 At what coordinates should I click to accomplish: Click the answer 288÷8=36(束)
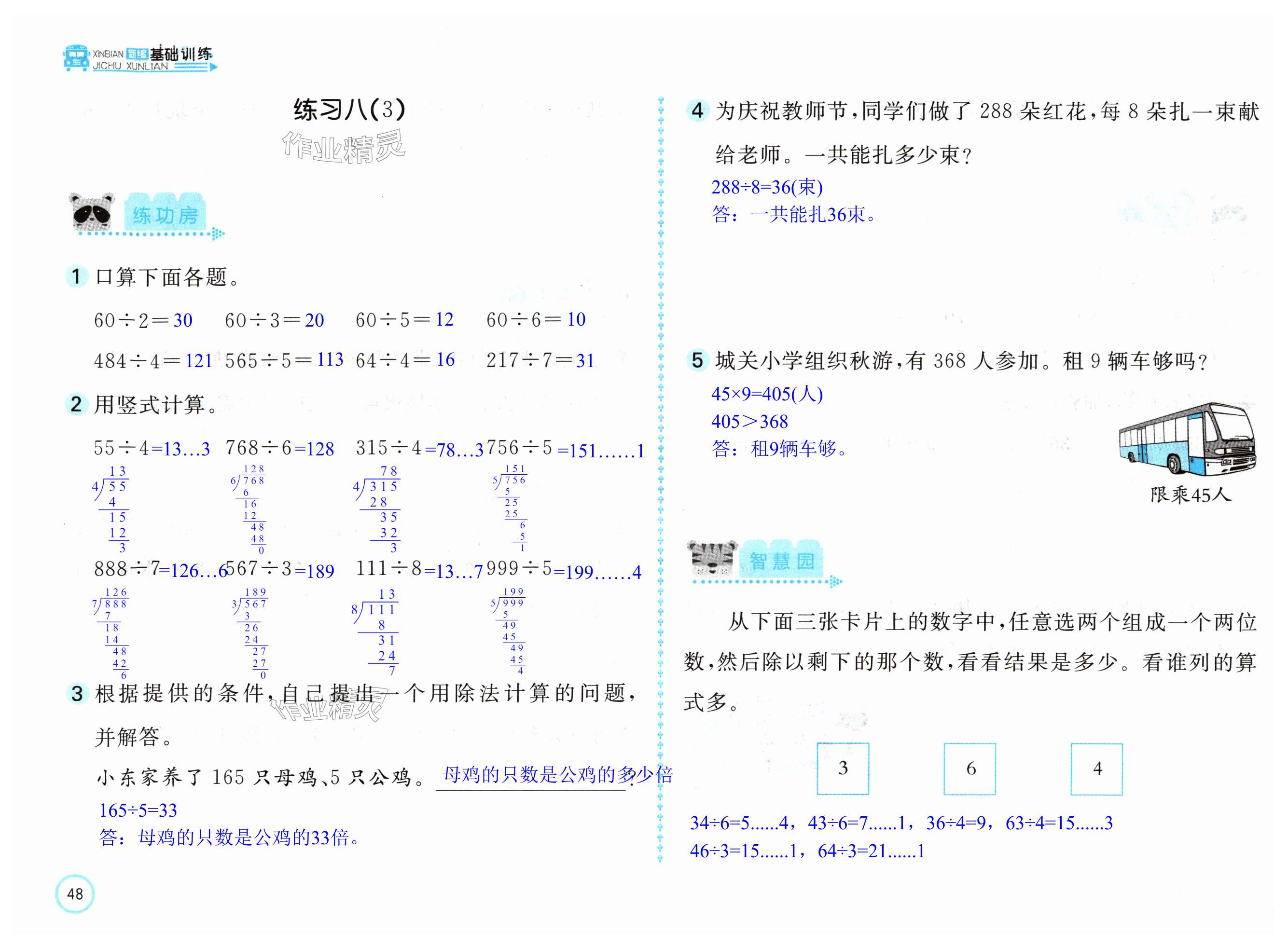click(767, 187)
